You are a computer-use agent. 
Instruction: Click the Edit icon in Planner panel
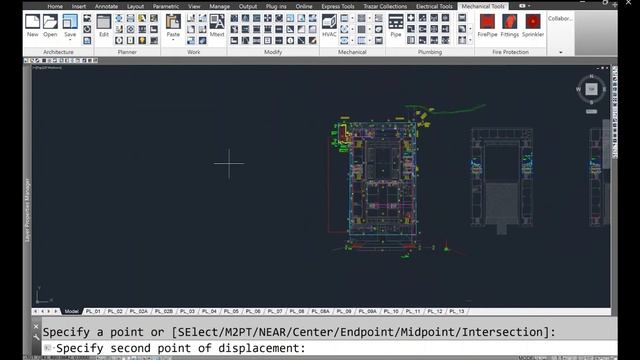104,22
